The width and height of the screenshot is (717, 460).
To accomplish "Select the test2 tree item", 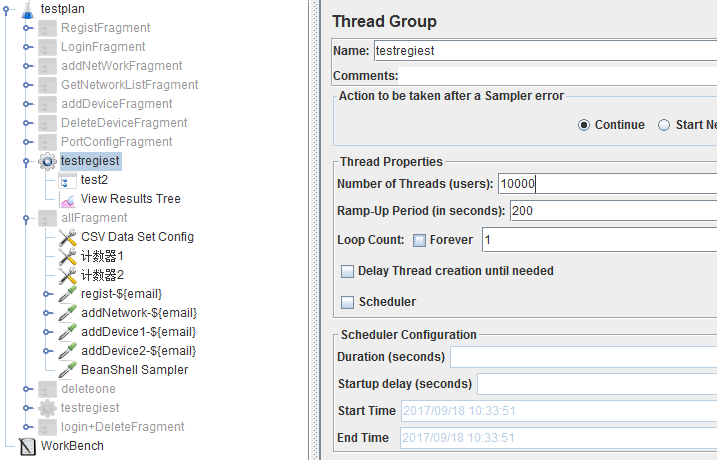I will pos(94,180).
